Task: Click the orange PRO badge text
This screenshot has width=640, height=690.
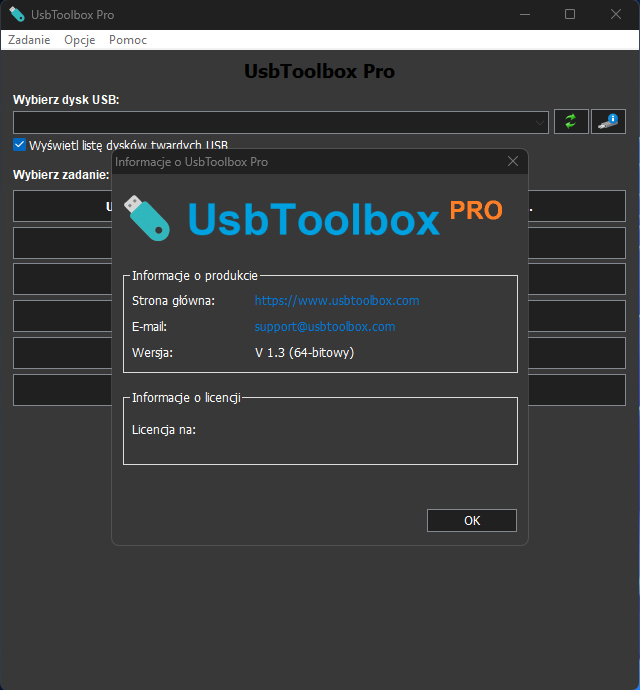Action: coord(476,210)
